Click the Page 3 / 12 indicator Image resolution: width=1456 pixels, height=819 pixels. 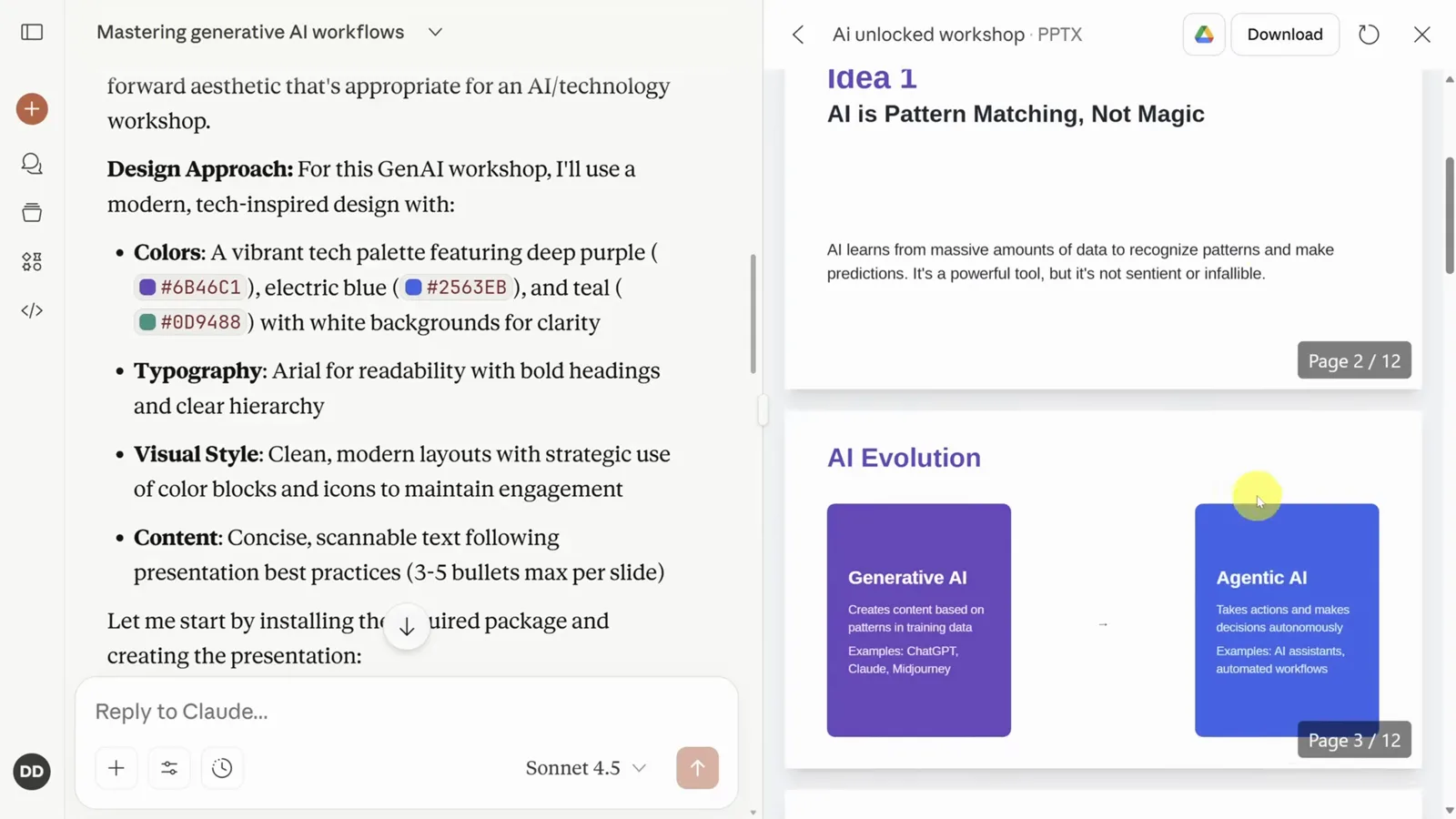click(1354, 740)
